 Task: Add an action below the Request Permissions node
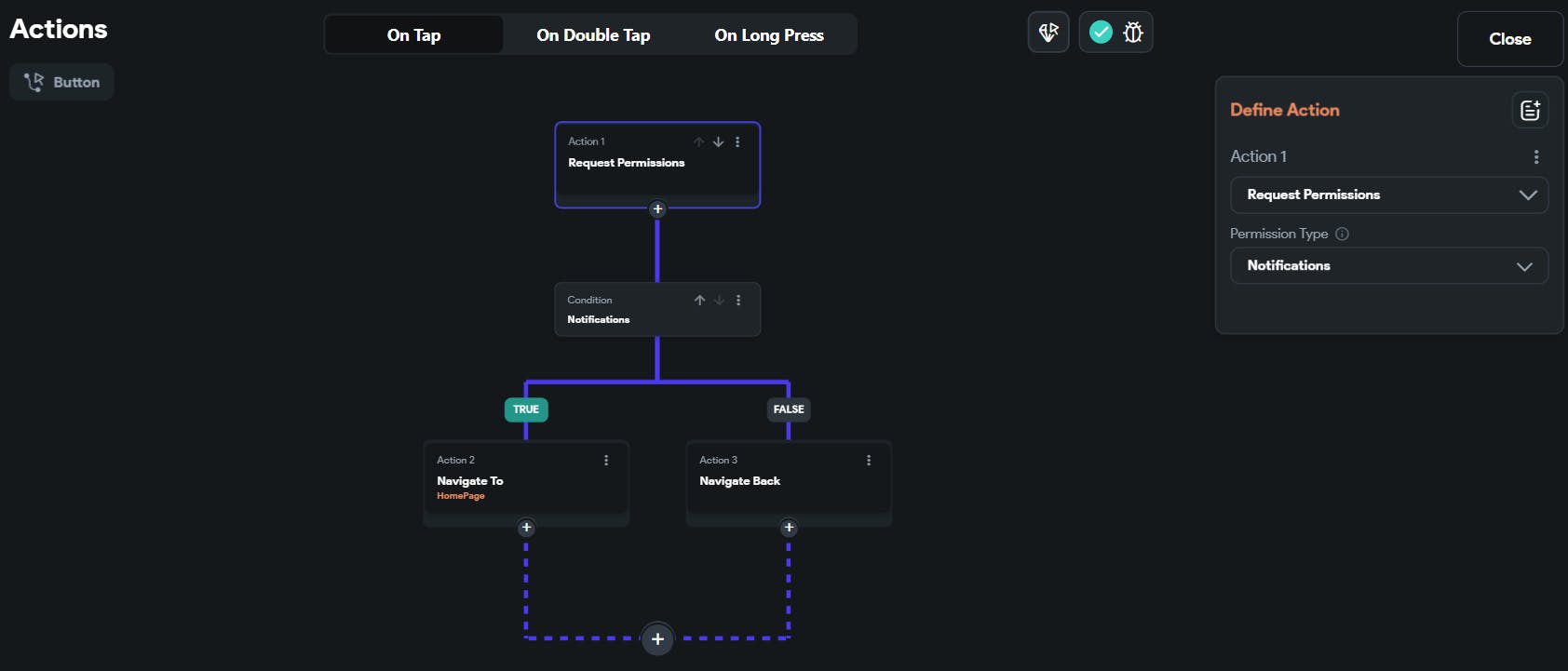(657, 209)
